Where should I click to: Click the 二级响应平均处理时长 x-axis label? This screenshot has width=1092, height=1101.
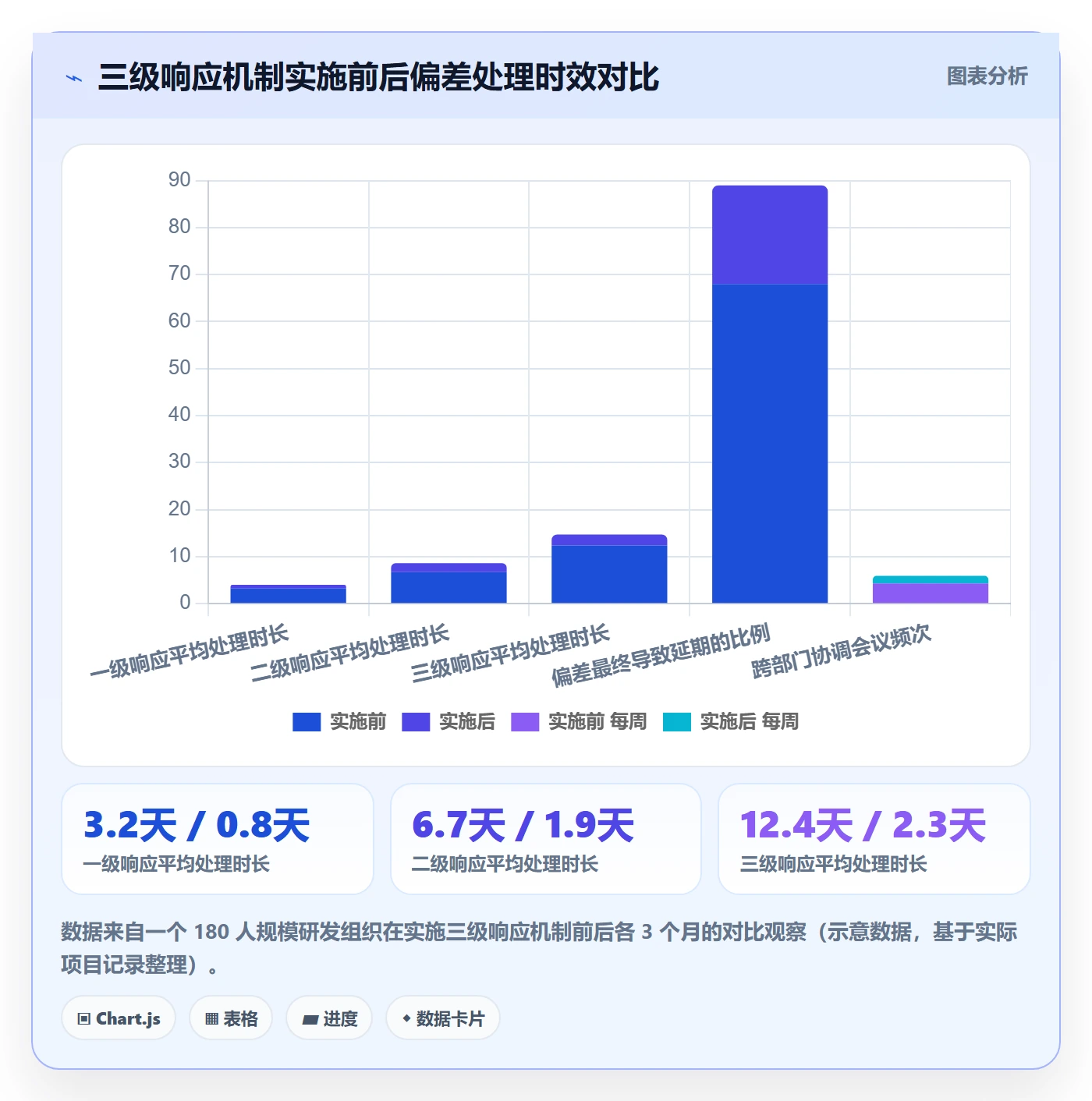(350, 653)
